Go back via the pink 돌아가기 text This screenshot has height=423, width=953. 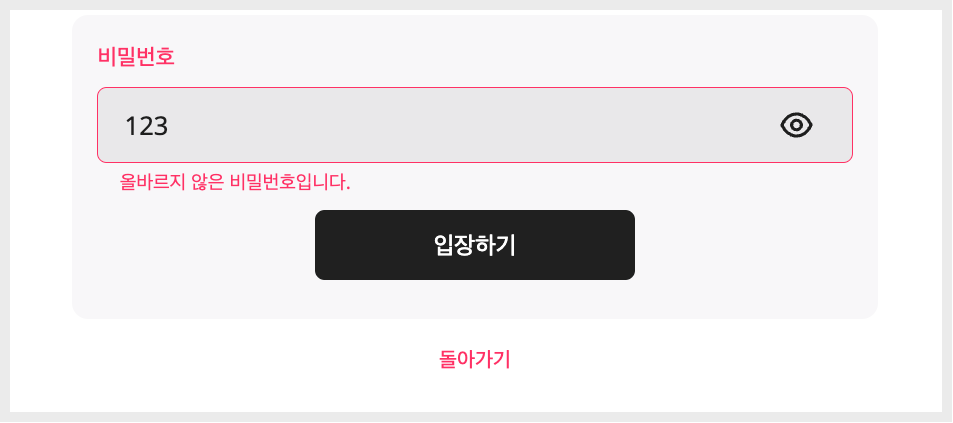point(475,359)
